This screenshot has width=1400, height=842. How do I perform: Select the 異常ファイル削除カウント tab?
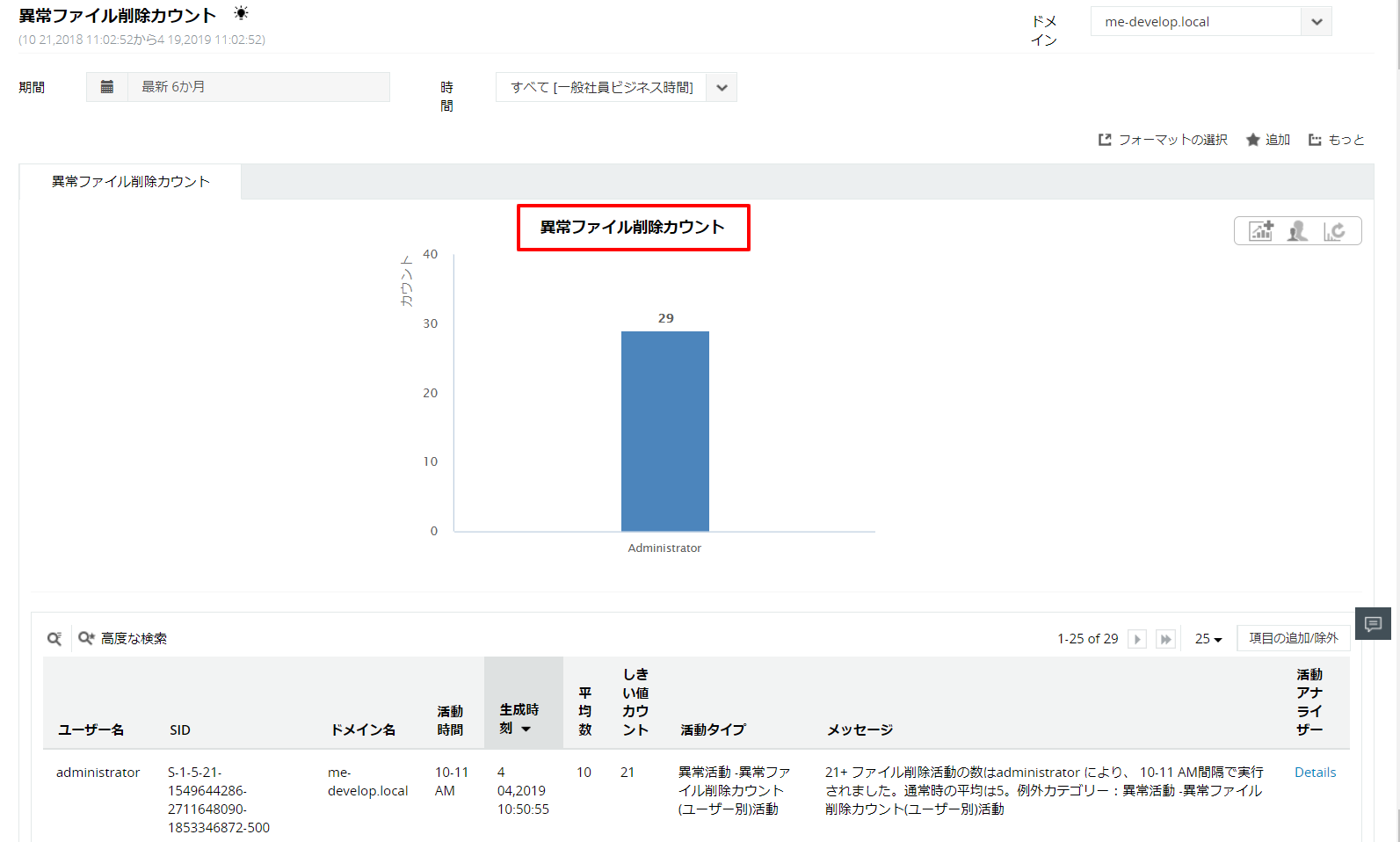pos(130,182)
